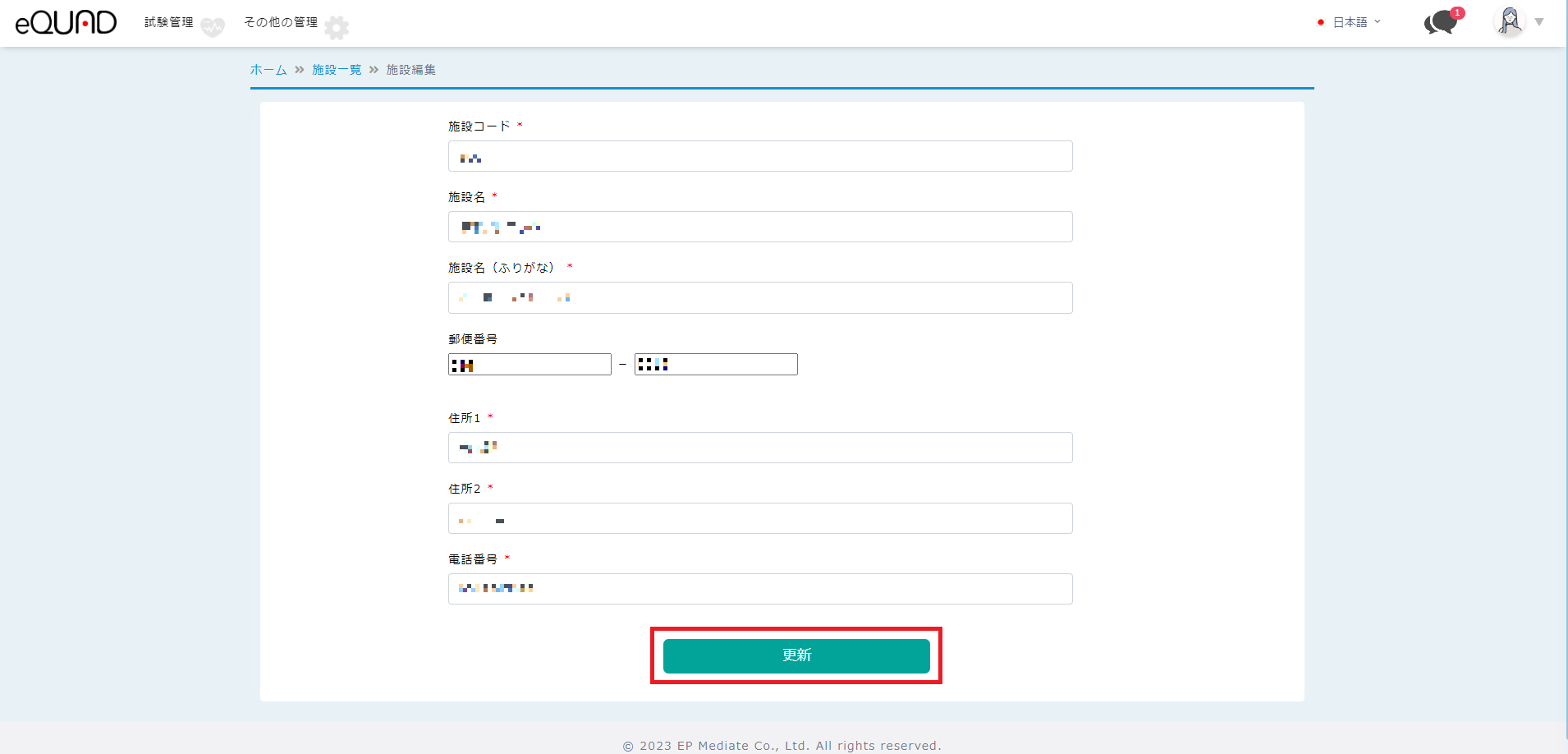Click into the 施設名 text field
This screenshot has width=1568, height=754.
(760, 227)
